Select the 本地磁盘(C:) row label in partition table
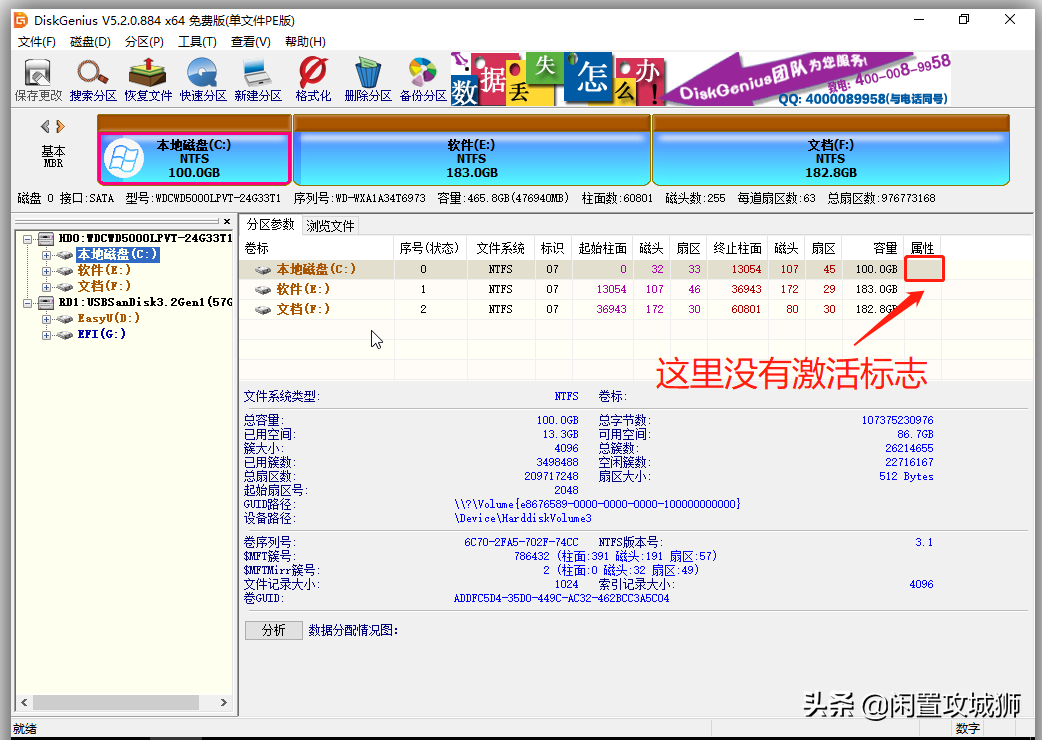 click(x=316, y=269)
